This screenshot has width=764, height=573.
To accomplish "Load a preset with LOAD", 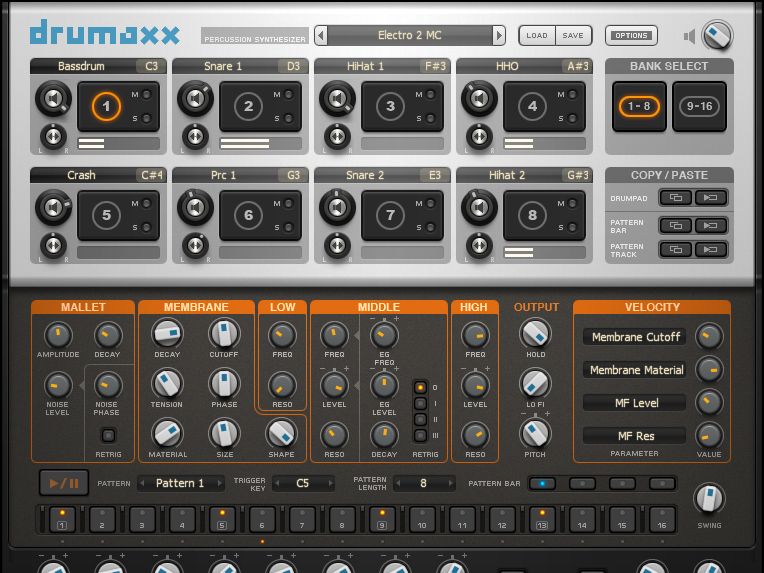I will coord(537,36).
